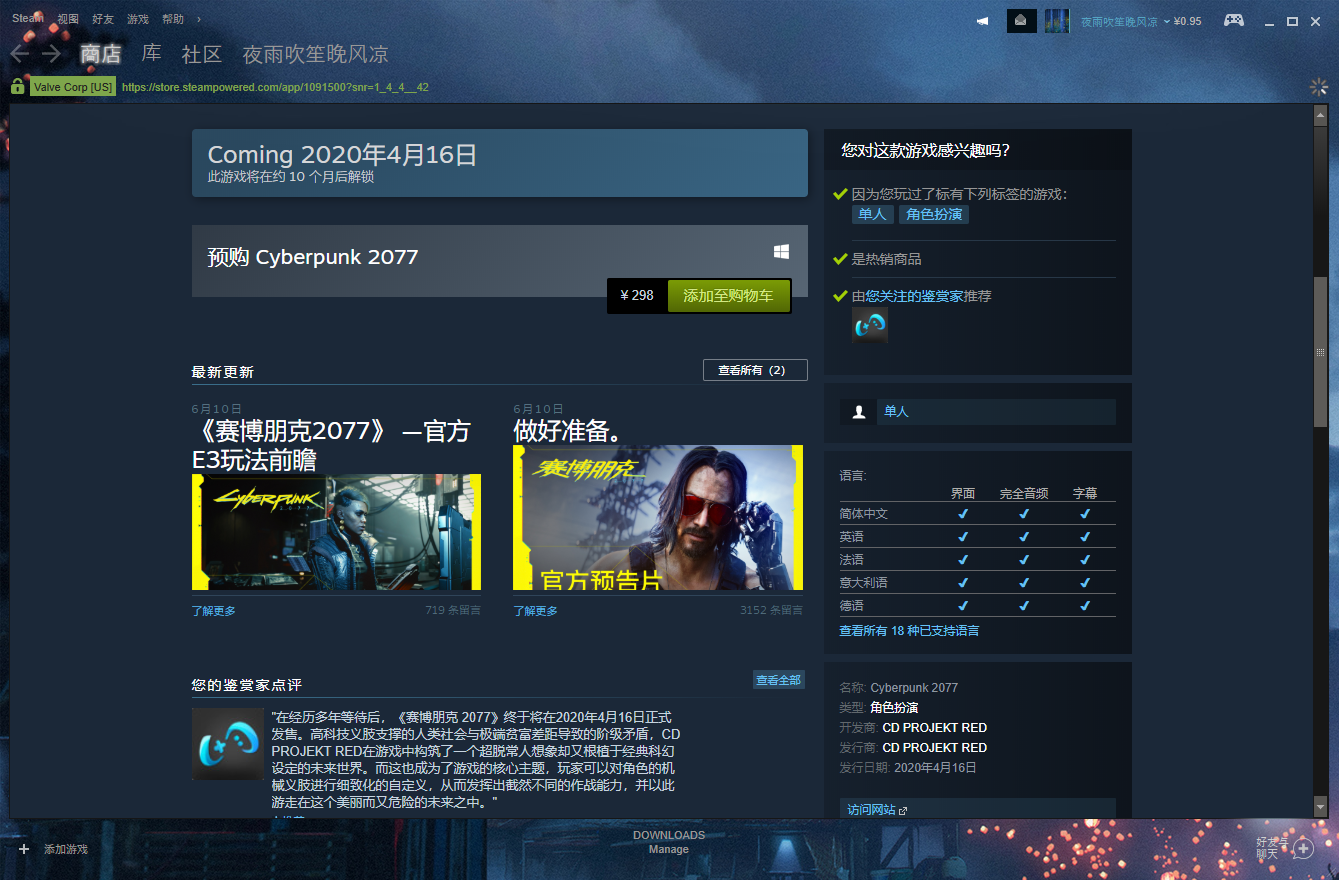Click 查看所有 (2) updates button

click(x=755, y=370)
